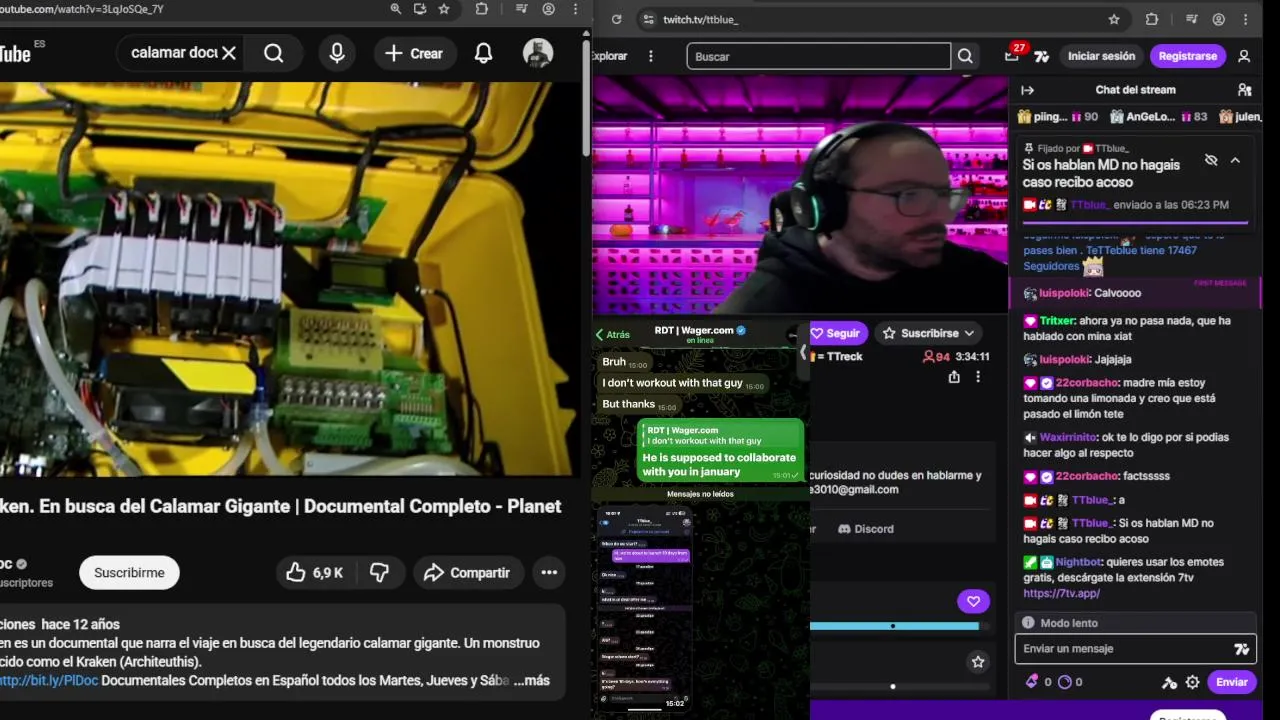Expand YouTube description with ...más
This screenshot has height=720, width=1280.
click(x=531, y=680)
